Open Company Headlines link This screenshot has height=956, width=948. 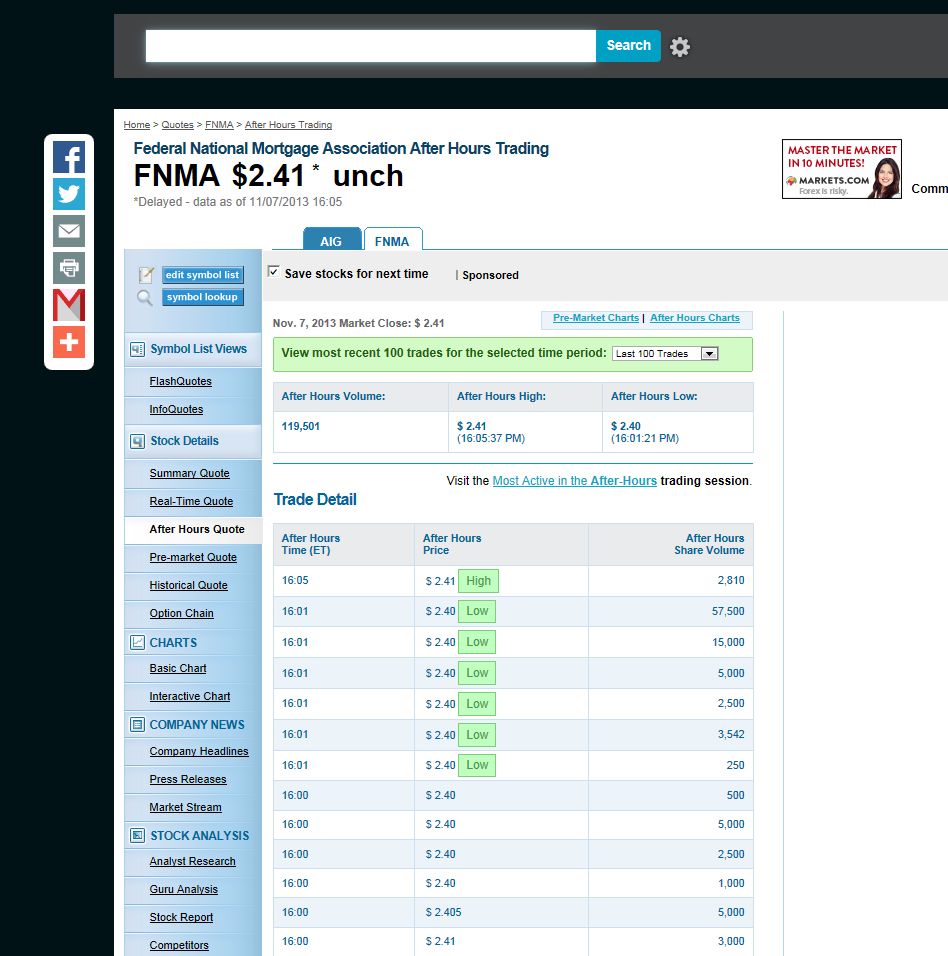tap(199, 752)
